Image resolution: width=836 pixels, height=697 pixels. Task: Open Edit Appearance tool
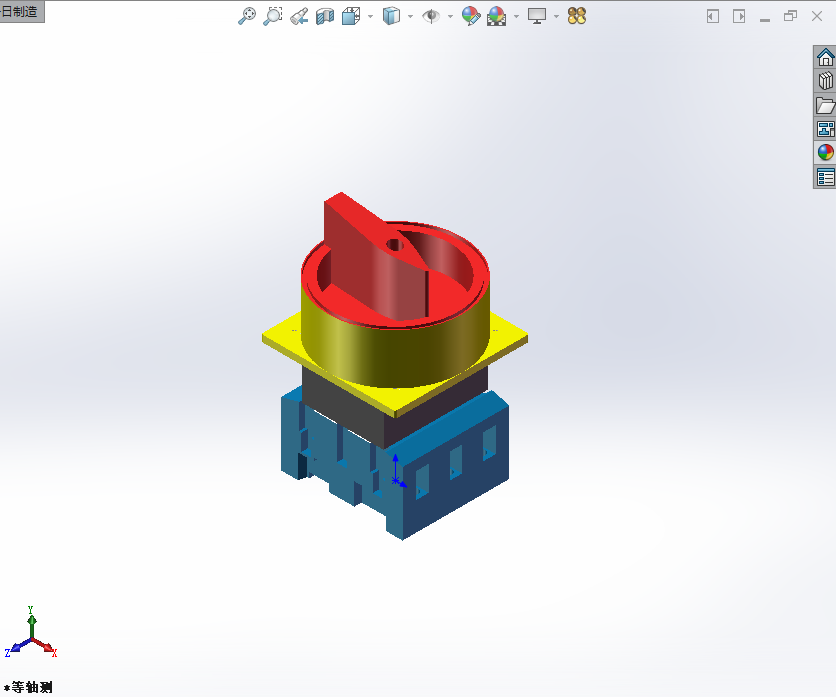pyautogui.click(x=471, y=16)
